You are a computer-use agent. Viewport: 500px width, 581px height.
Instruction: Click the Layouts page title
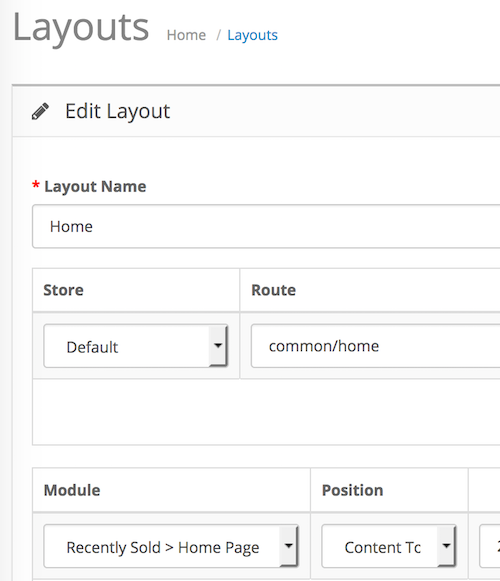[x=81, y=28]
